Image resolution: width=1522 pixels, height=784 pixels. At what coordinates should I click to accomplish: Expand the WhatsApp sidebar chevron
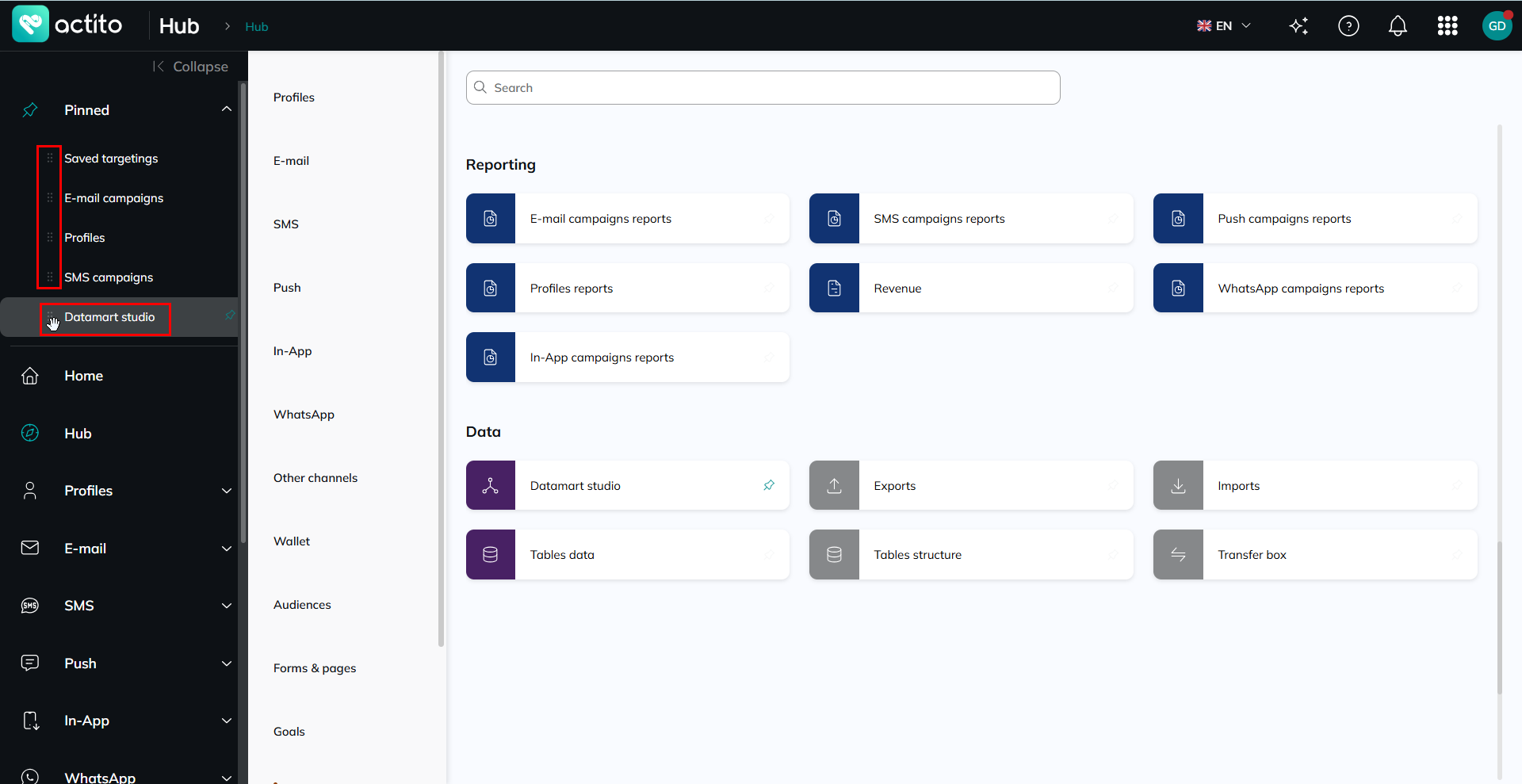coord(227,778)
